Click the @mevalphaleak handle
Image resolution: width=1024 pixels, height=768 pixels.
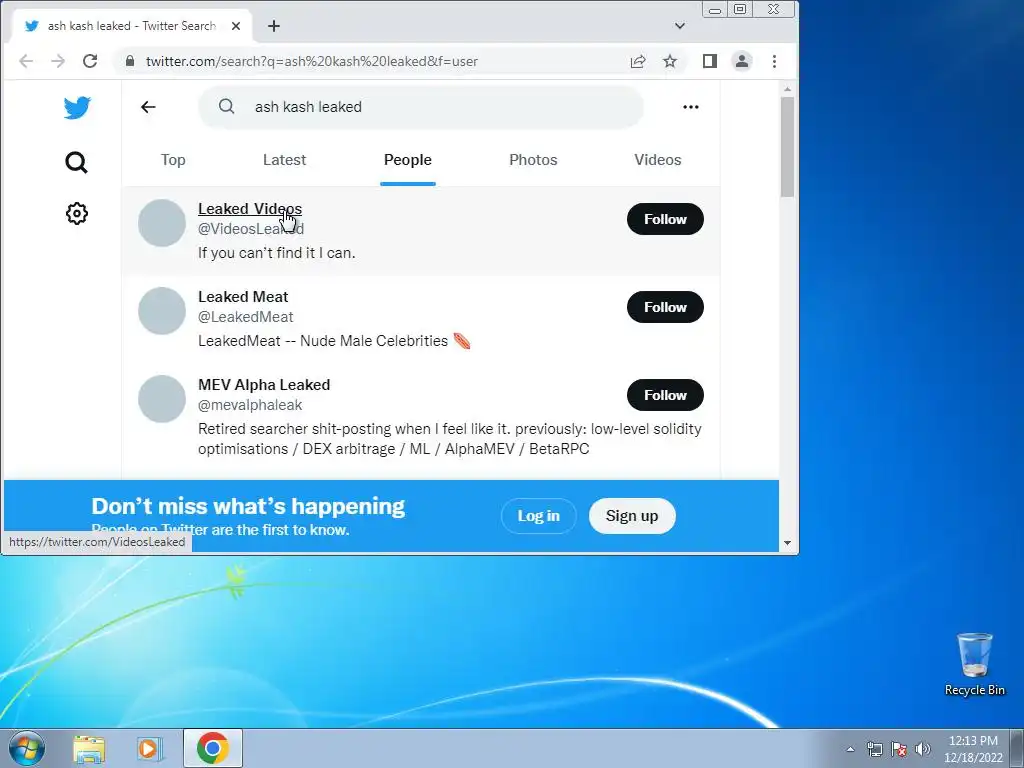(250, 405)
